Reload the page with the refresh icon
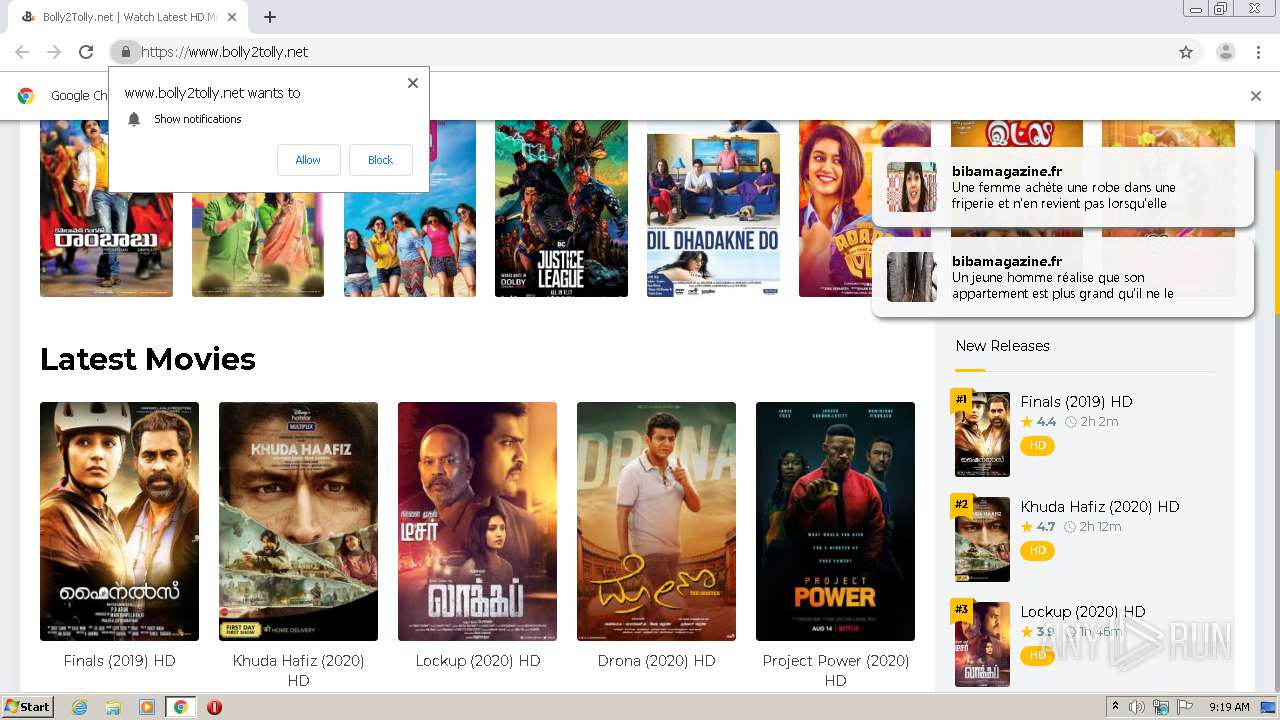The width and height of the screenshot is (1280, 720). pos(86,52)
